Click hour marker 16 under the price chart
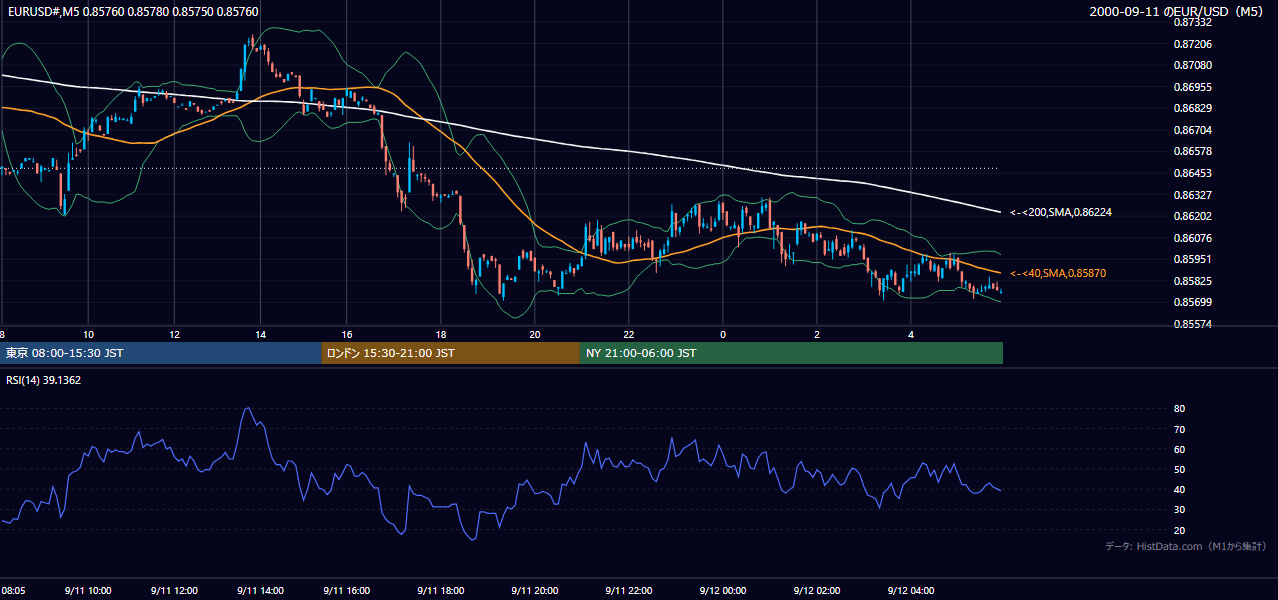 tap(347, 334)
